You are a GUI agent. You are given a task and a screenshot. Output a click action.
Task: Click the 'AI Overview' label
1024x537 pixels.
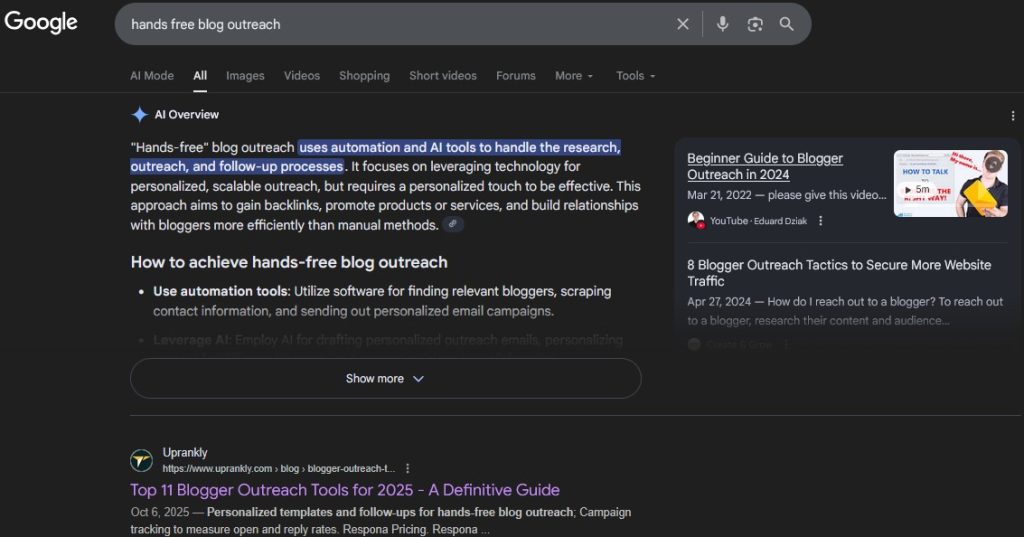click(x=187, y=114)
